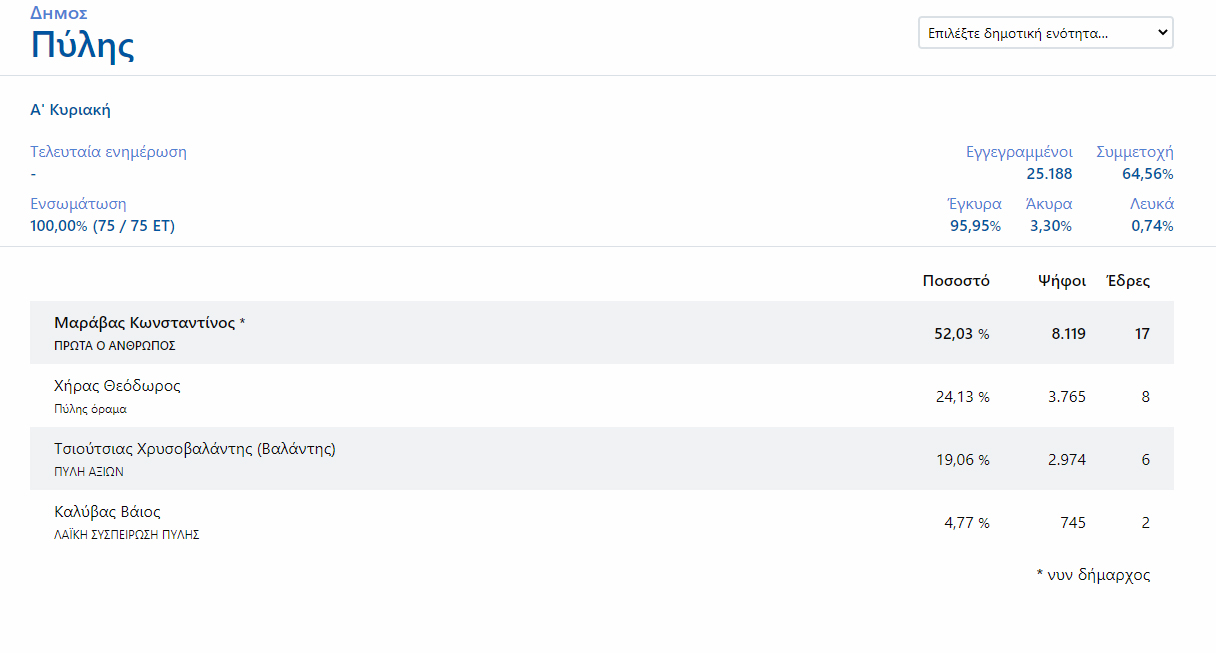Click the ΠΡΩΤΑ Ο ΑΝΘΡΩΠΟΣ party name
The image size is (1216, 653).
click(115, 346)
